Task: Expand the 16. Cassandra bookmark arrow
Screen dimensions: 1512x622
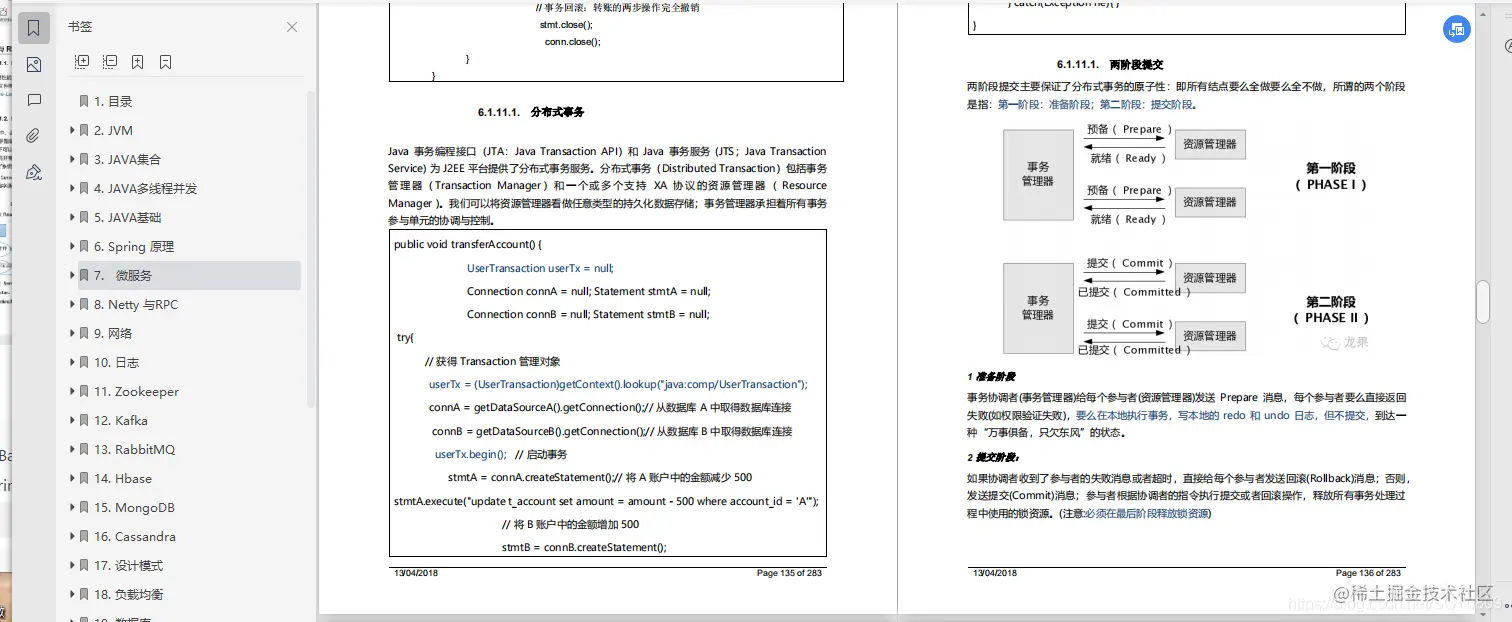Action: coord(72,537)
